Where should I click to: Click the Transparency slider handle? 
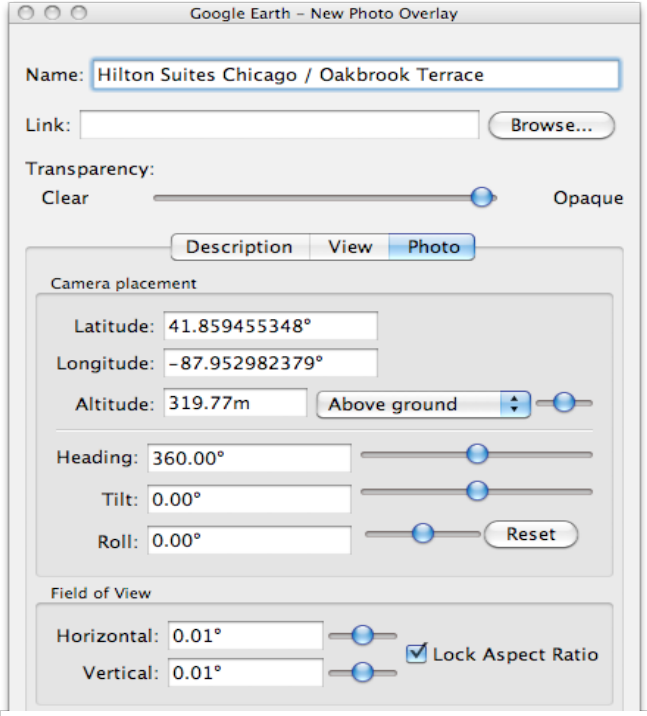[x=482, y=197]
